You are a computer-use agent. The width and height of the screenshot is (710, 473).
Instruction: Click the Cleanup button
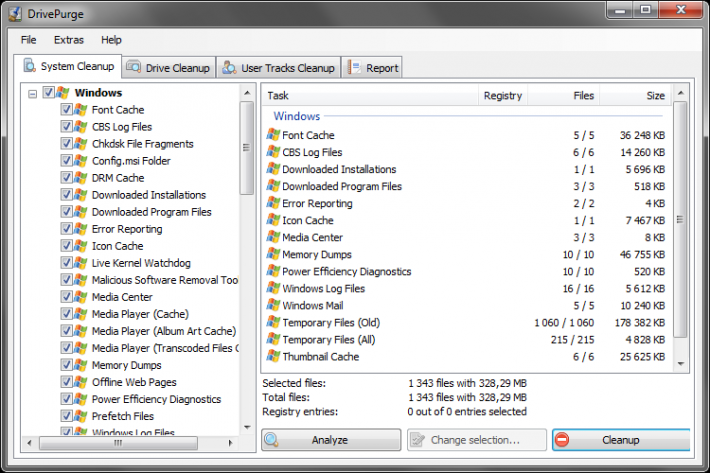(621, 440)
